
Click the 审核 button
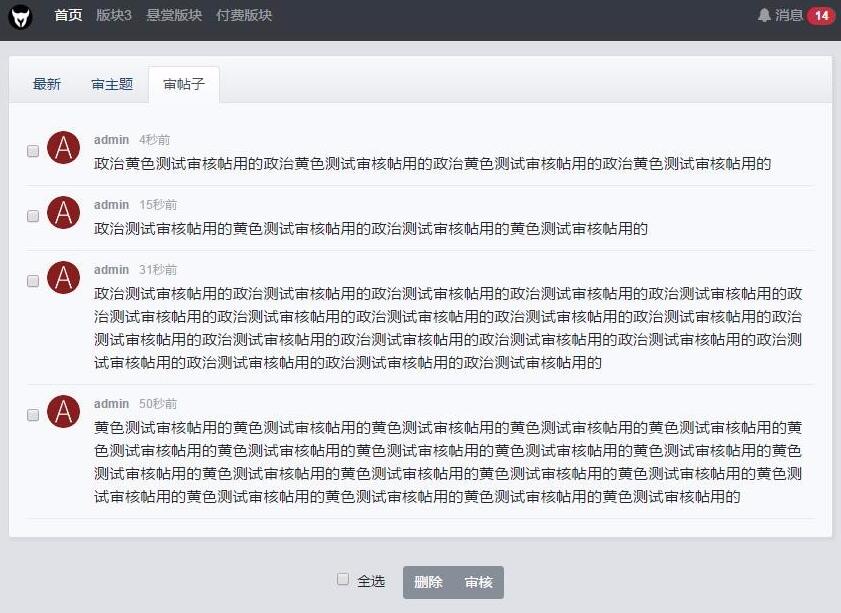pyautogui.click(x=478, y=582)
